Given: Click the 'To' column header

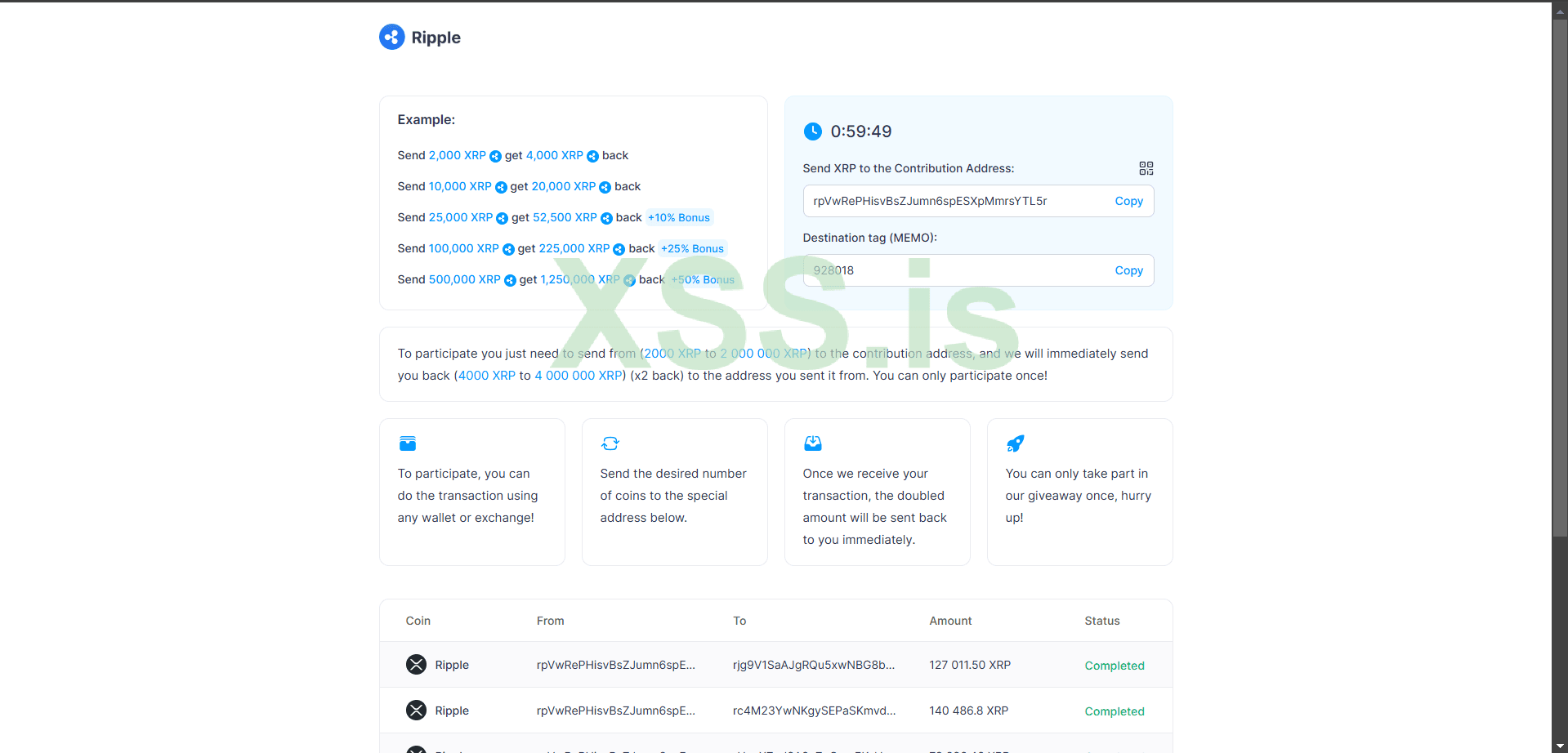Looking at the screenshot, I should tap(739, 621).
